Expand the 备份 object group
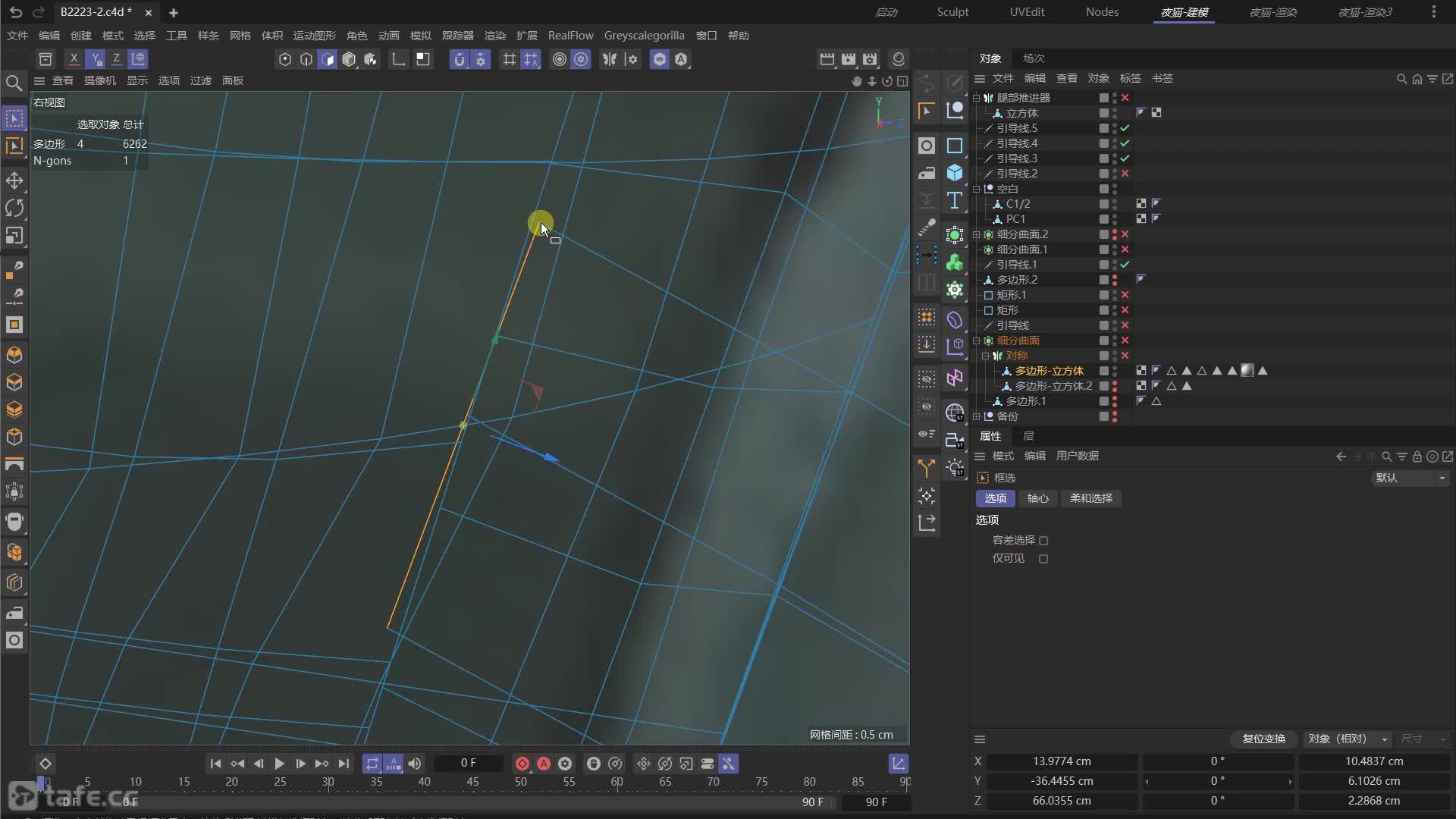 [x=977, y=416]
